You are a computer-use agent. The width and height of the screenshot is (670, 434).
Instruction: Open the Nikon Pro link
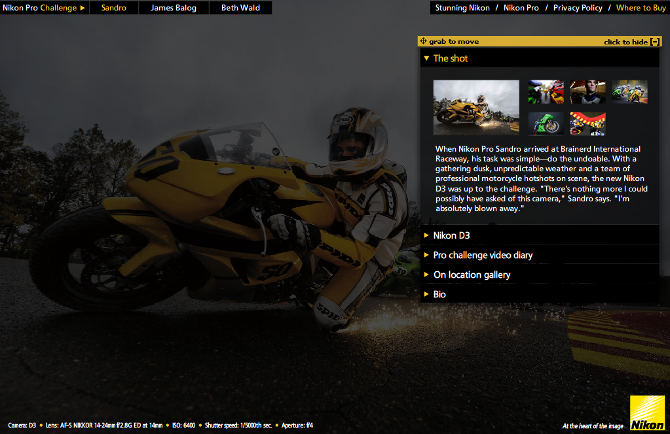(521, 8)
